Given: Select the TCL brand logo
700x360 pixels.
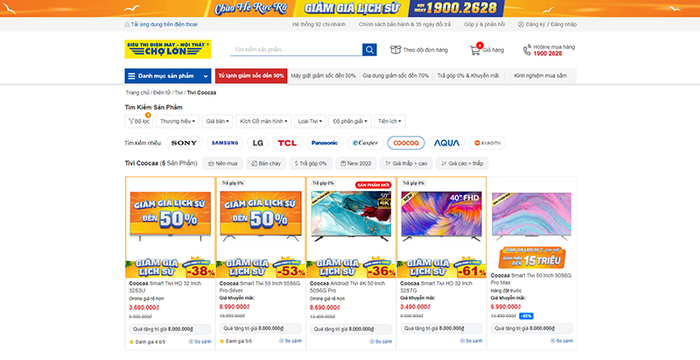Looking at the screenshot, I should click(x=287, y=143).
